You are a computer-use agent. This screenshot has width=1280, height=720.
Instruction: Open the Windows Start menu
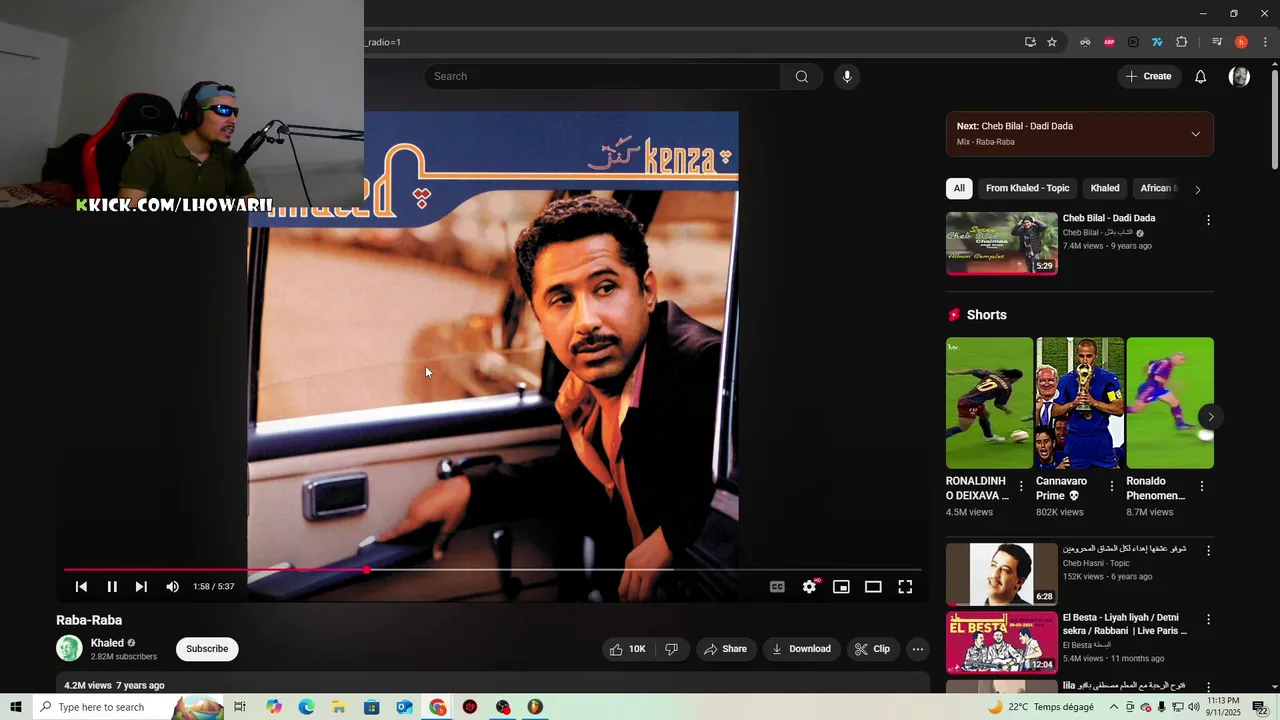[16, 707]
